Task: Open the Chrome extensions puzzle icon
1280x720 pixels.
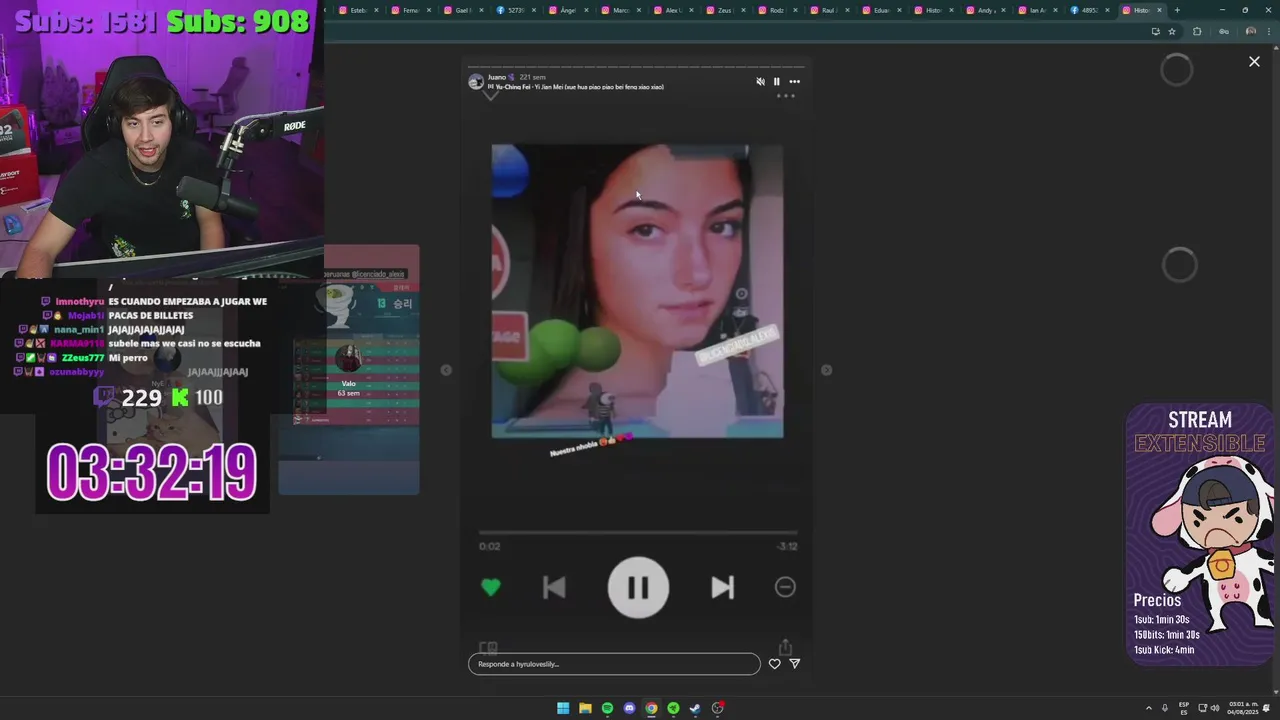Action: pos(1197,31)
